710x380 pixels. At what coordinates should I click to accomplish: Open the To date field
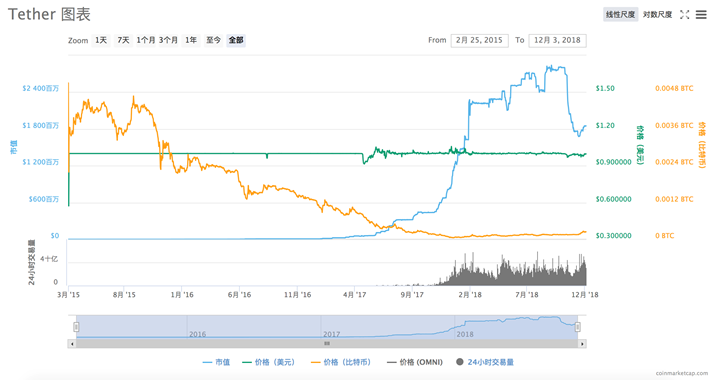557,40
